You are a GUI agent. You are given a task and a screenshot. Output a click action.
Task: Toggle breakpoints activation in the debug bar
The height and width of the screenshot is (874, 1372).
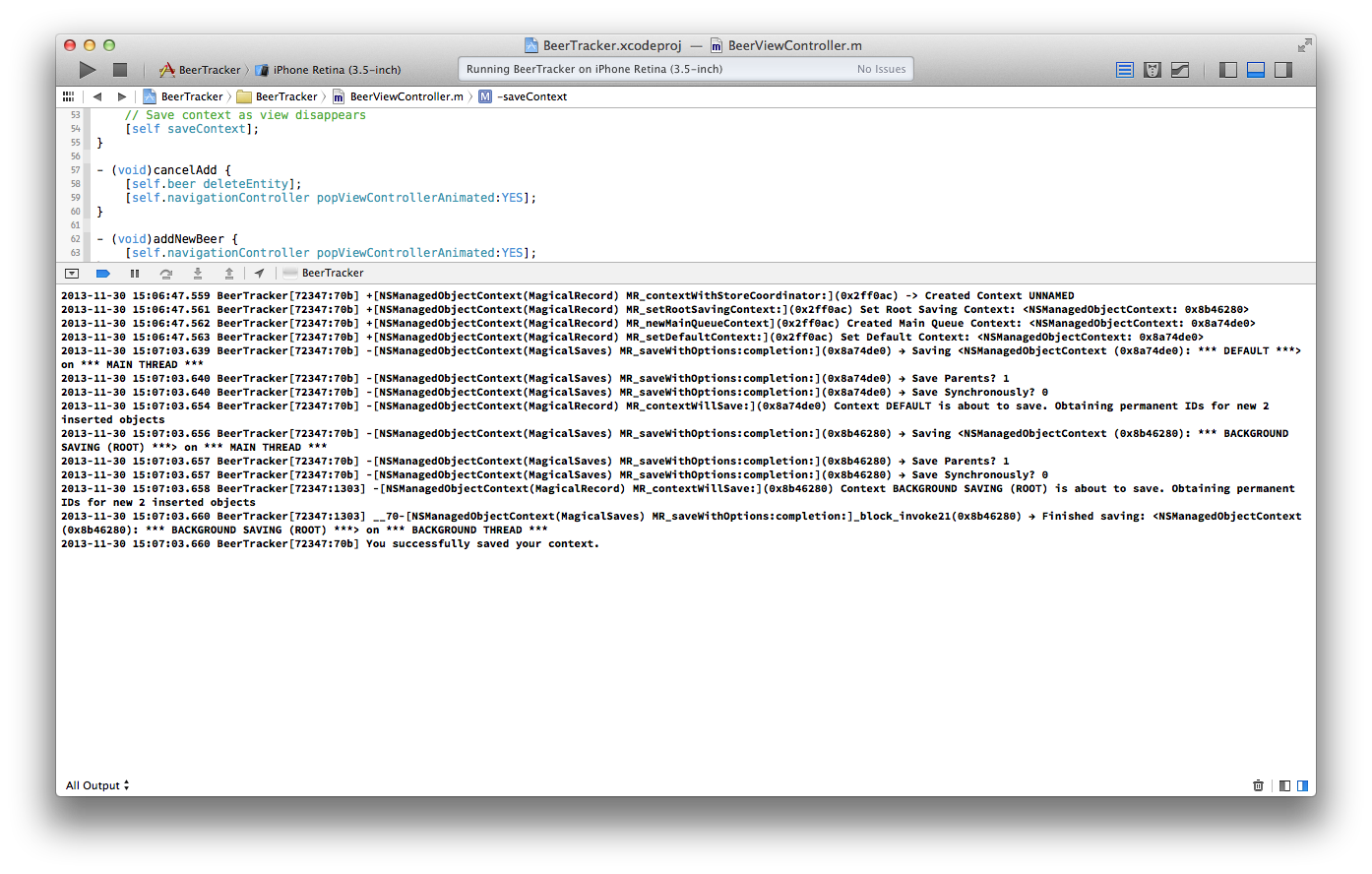coord(102,274)
